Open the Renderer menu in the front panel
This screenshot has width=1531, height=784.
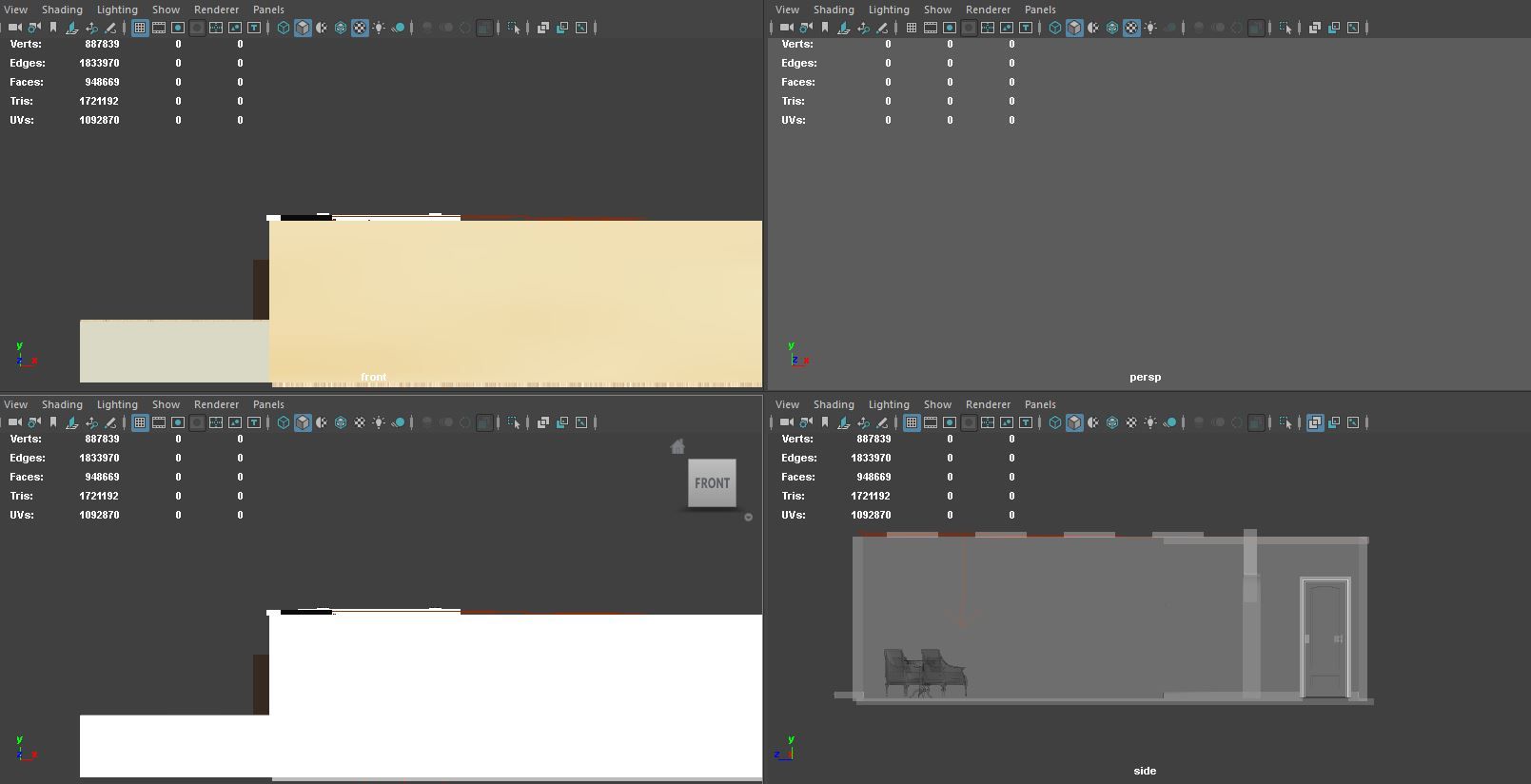click(x=216, y=10)
